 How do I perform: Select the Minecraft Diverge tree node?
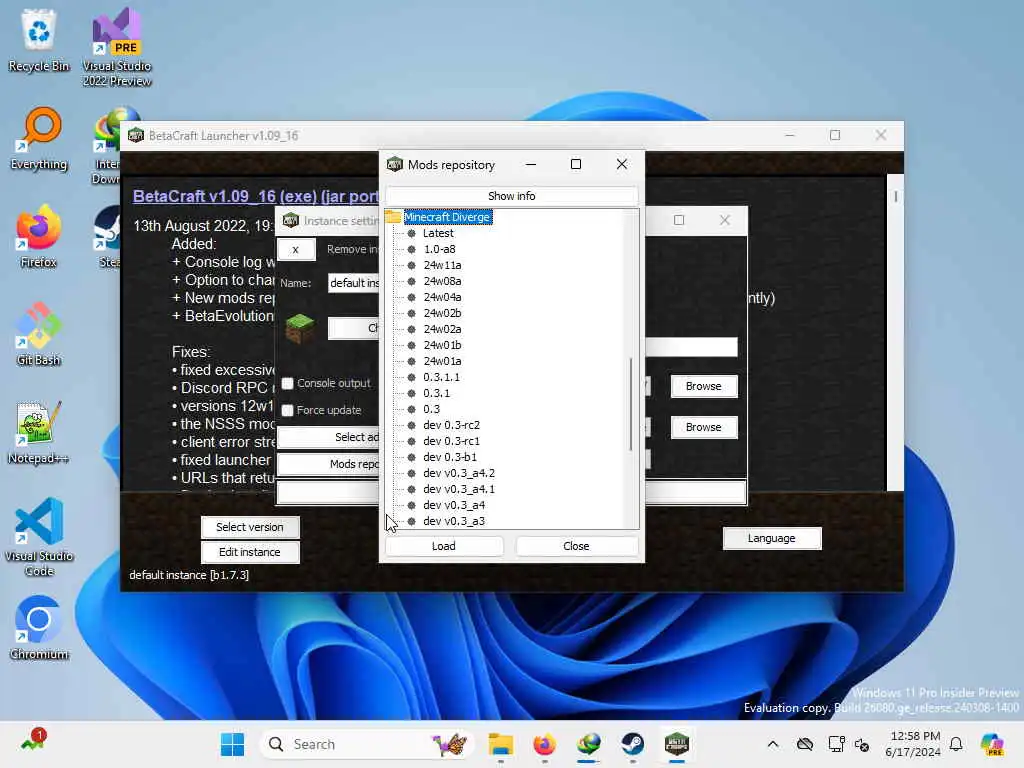click(x=447, y=217)
